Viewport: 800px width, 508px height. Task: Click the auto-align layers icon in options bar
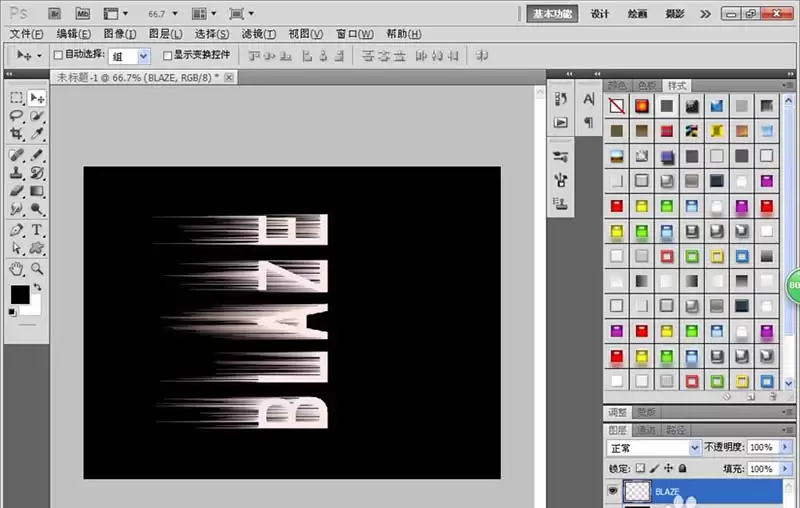[x=482, y=56]
